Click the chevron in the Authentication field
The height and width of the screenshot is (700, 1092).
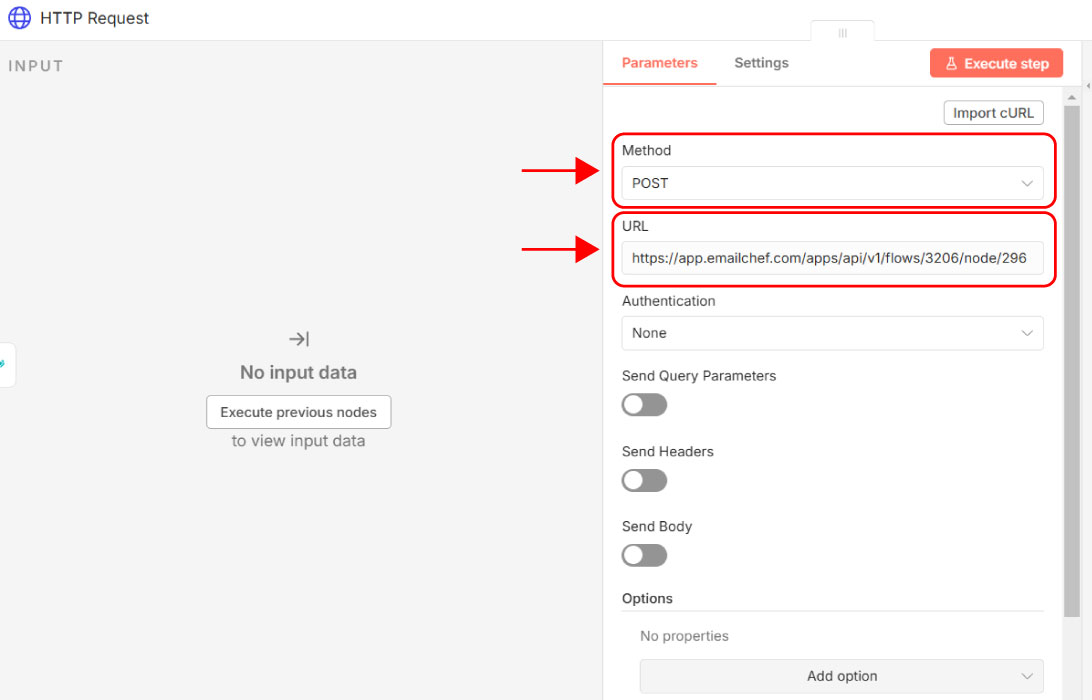tap(1027, 333)
